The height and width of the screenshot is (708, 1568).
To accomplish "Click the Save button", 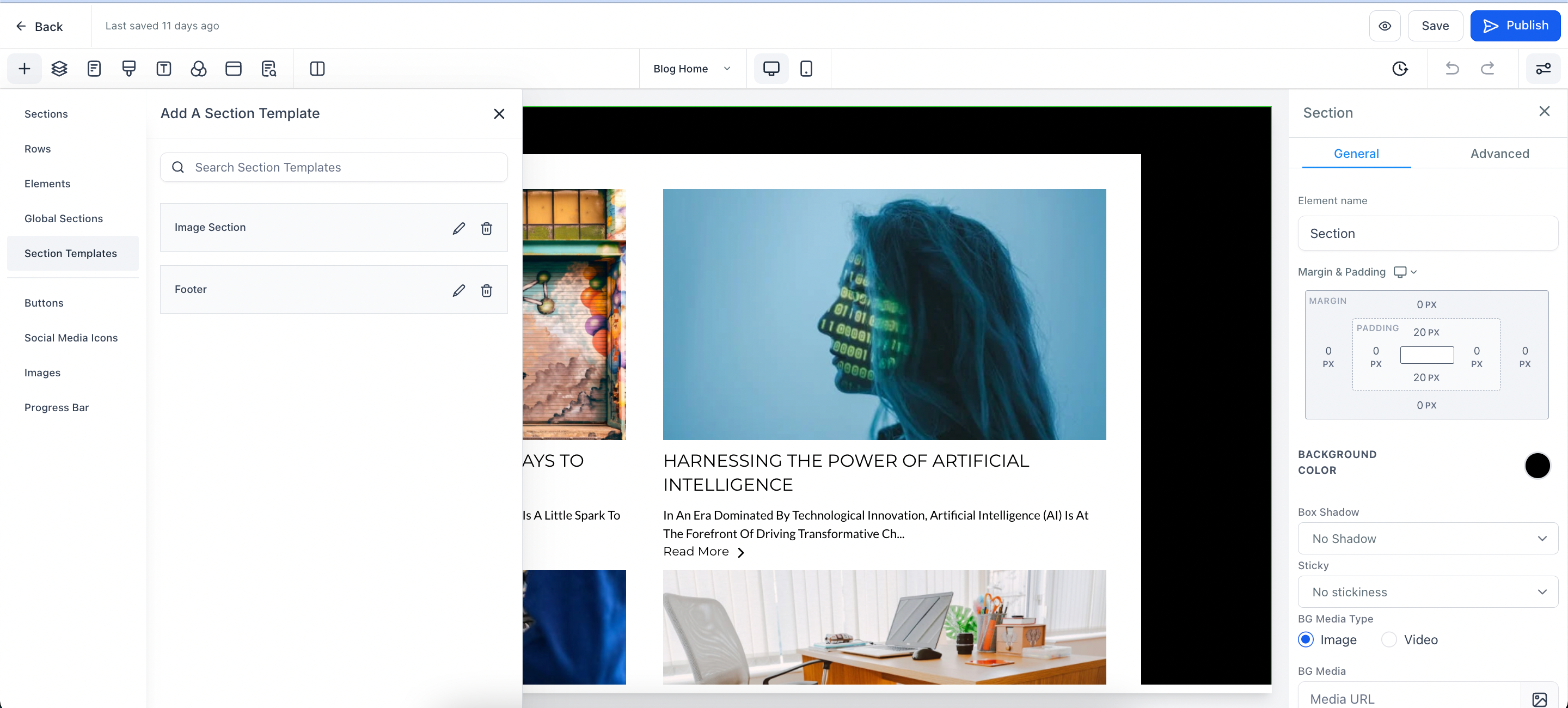I will tap(1435, 25).
